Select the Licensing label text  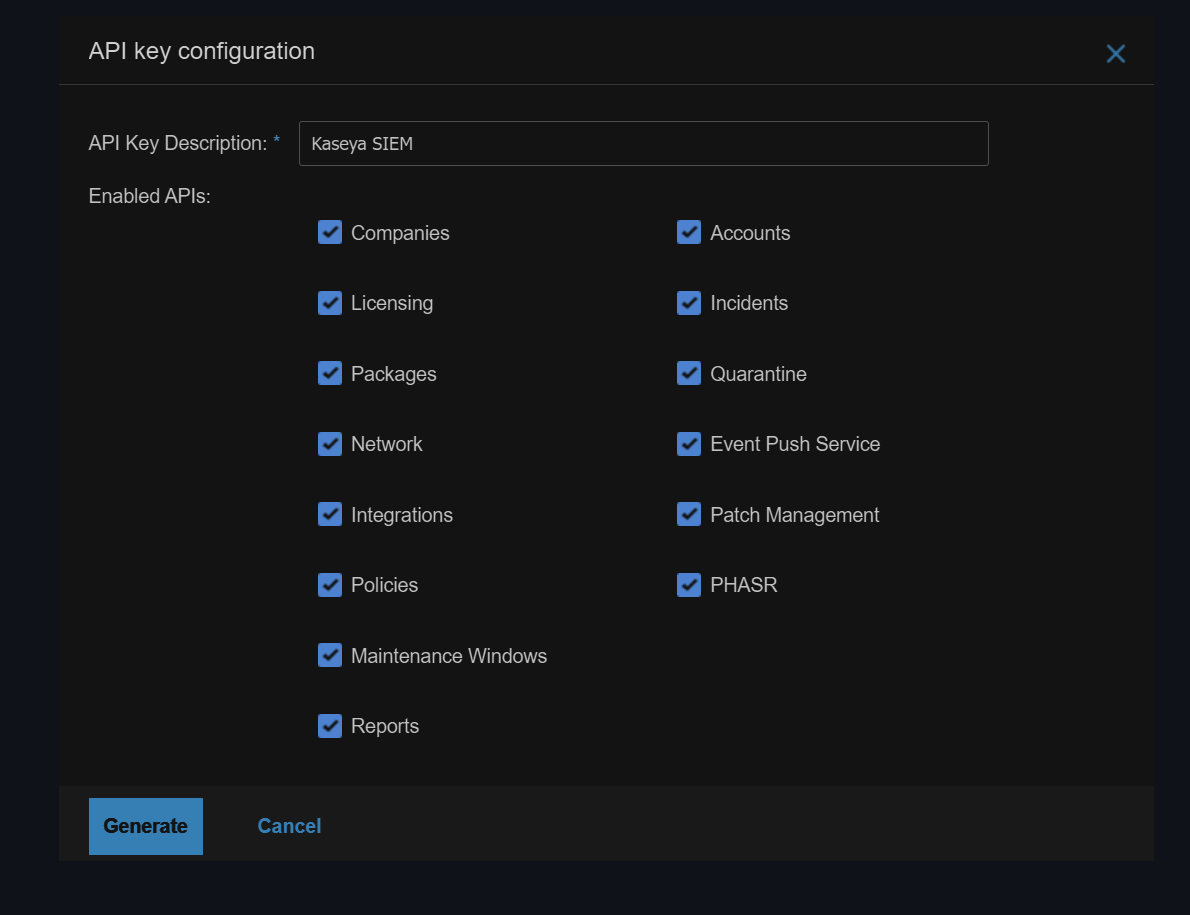click(x=392, y=303)
